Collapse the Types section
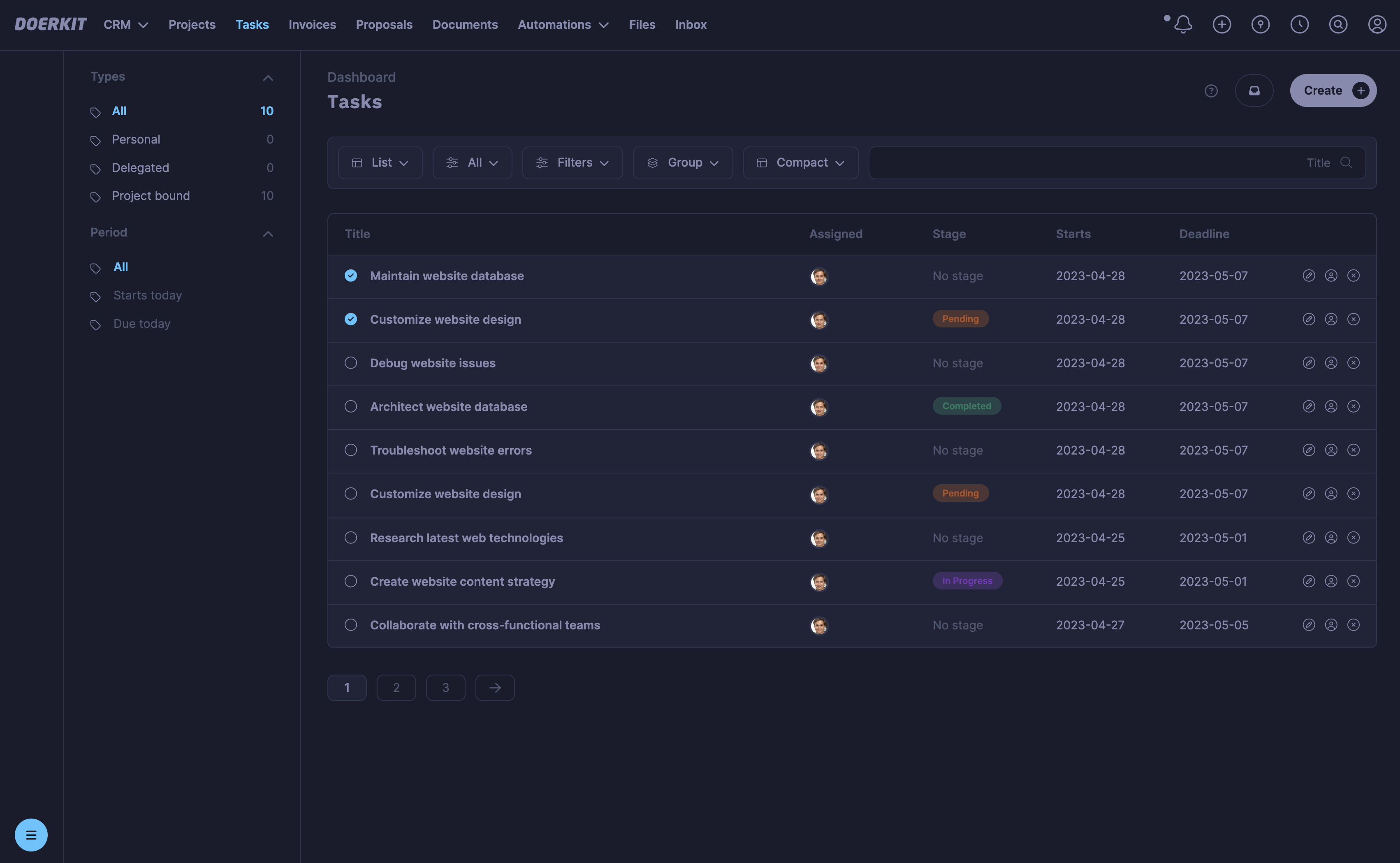The image size is (1400, 863). (x=268, y=78)
